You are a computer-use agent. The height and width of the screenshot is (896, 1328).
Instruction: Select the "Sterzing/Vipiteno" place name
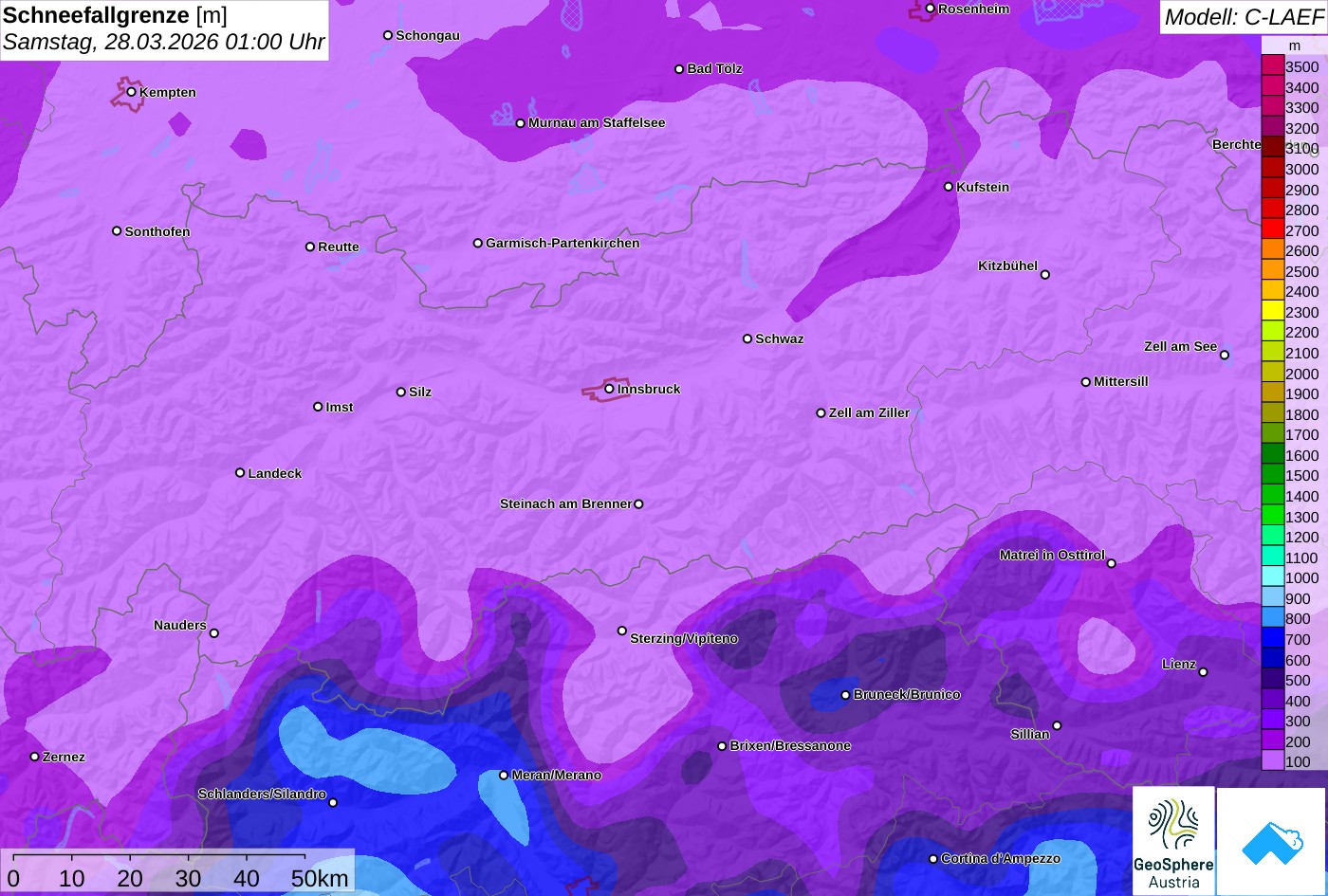pos(684,638)
